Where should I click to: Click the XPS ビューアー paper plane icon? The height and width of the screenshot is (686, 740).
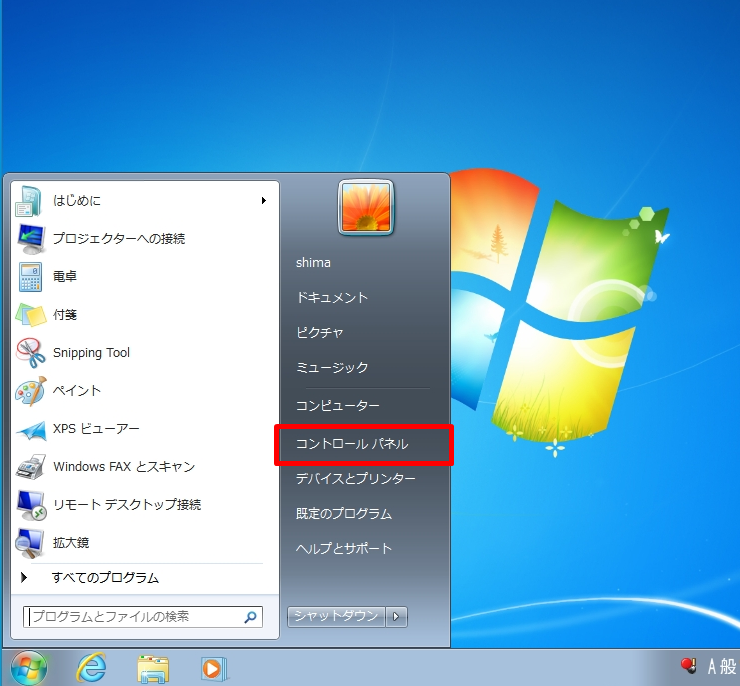click(x=32, y=430)
